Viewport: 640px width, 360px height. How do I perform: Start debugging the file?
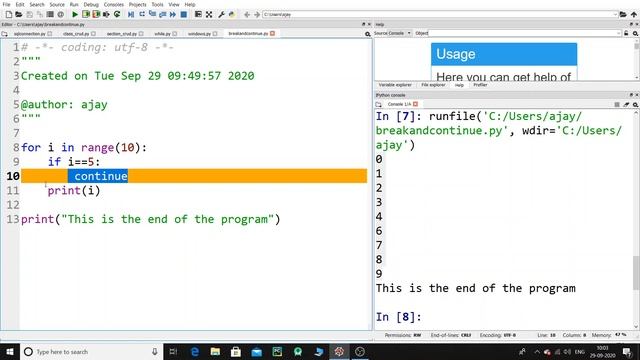[131, 14]
